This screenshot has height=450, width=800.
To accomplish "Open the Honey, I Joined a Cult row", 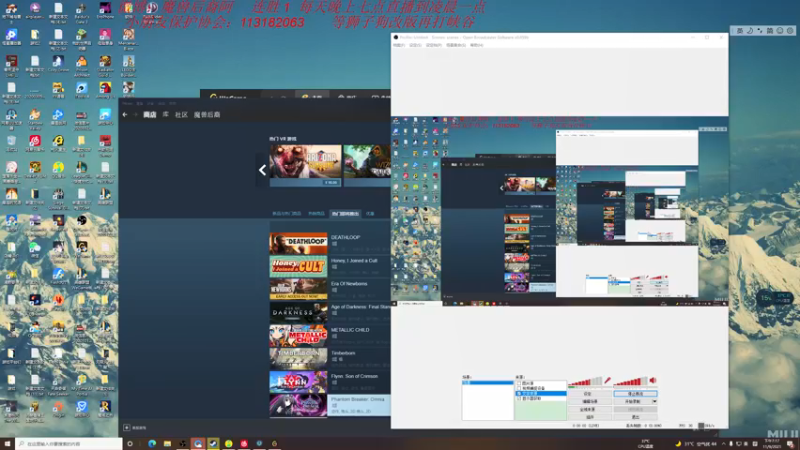I will (x=330, y=266).
